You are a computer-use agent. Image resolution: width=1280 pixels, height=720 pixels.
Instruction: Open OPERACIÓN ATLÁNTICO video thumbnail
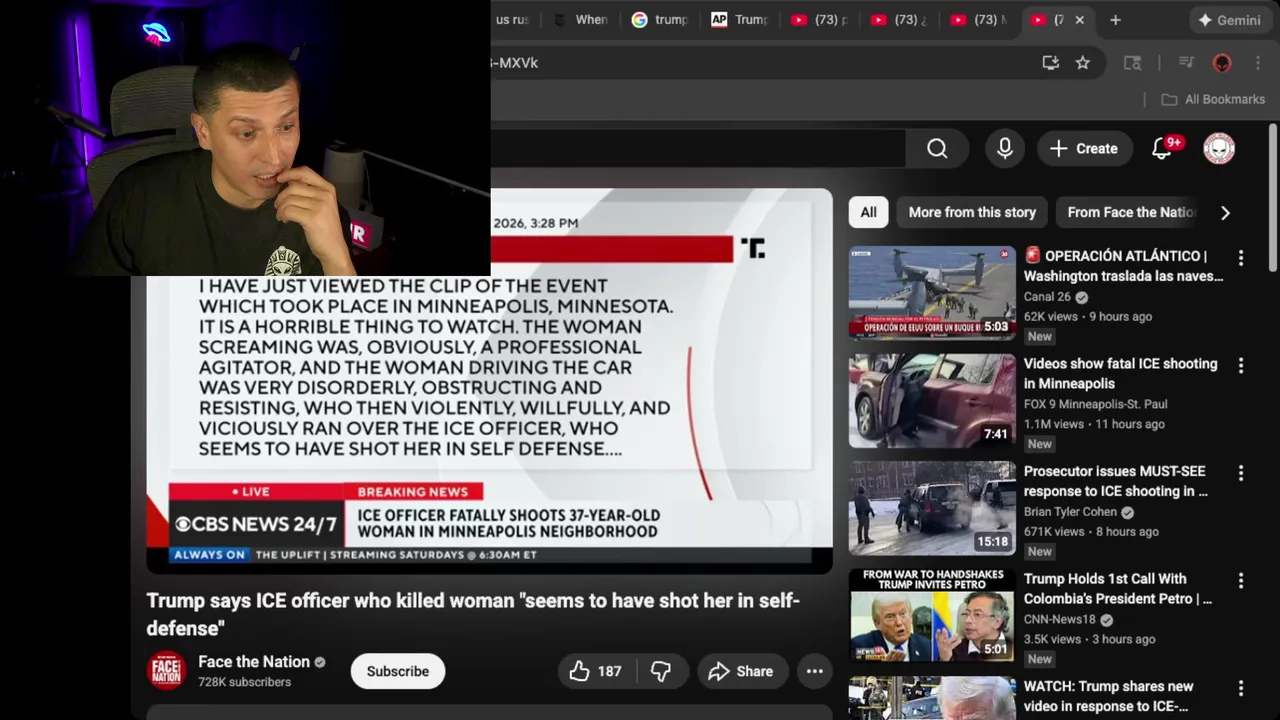pos(932,293)
